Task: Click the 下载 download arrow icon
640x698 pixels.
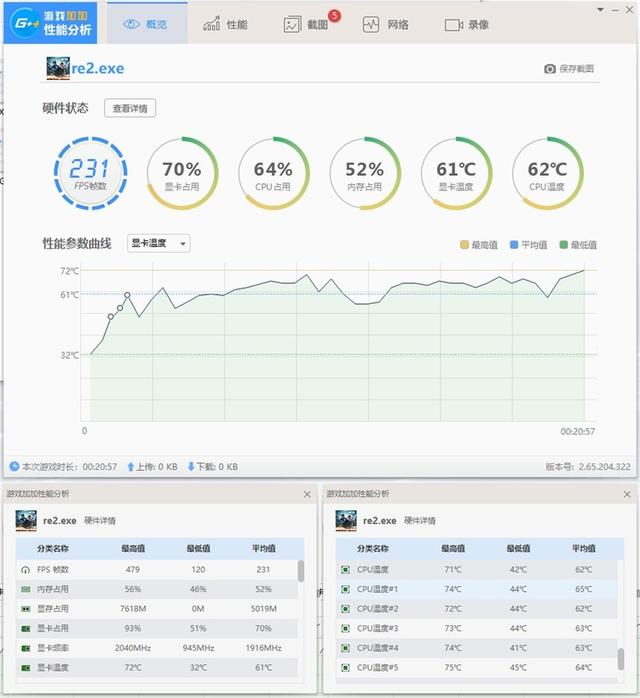Action: pyautogui.click(x=191, y=467)
